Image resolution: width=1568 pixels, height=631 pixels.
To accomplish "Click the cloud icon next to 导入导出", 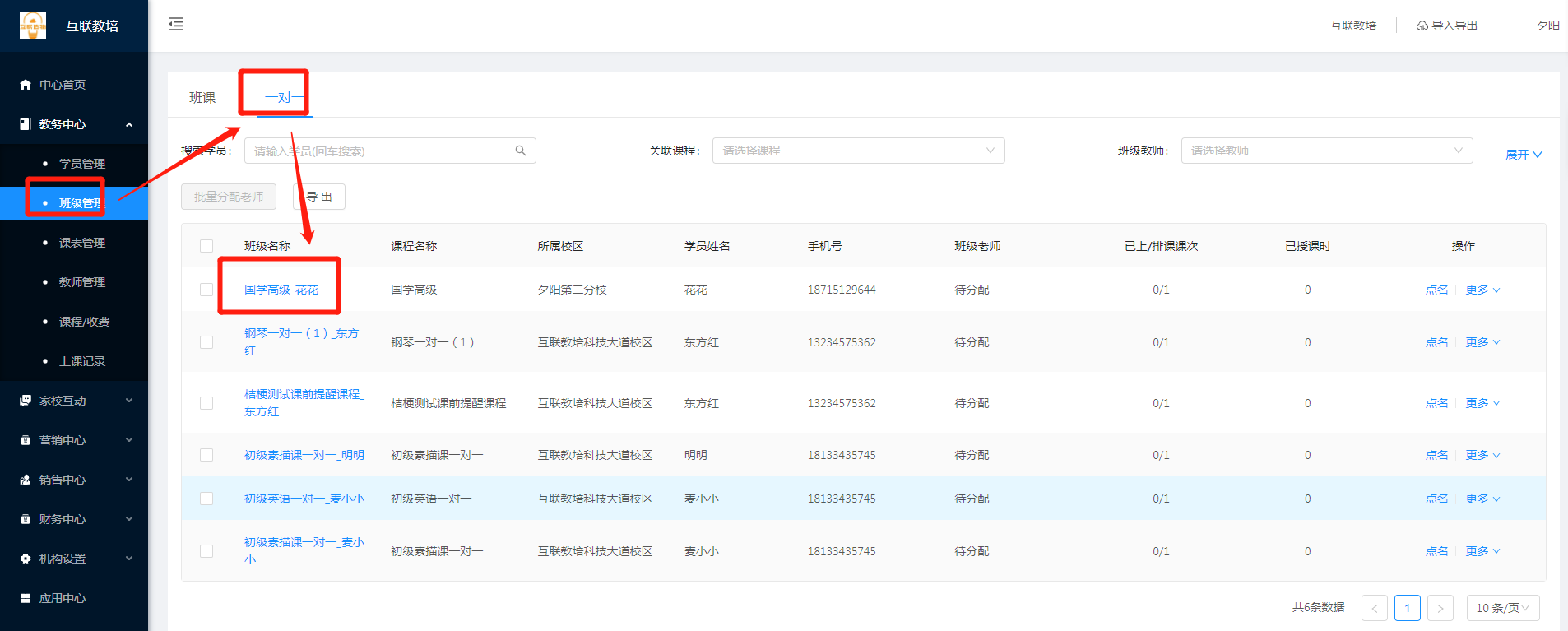I will click(1422, 26).
